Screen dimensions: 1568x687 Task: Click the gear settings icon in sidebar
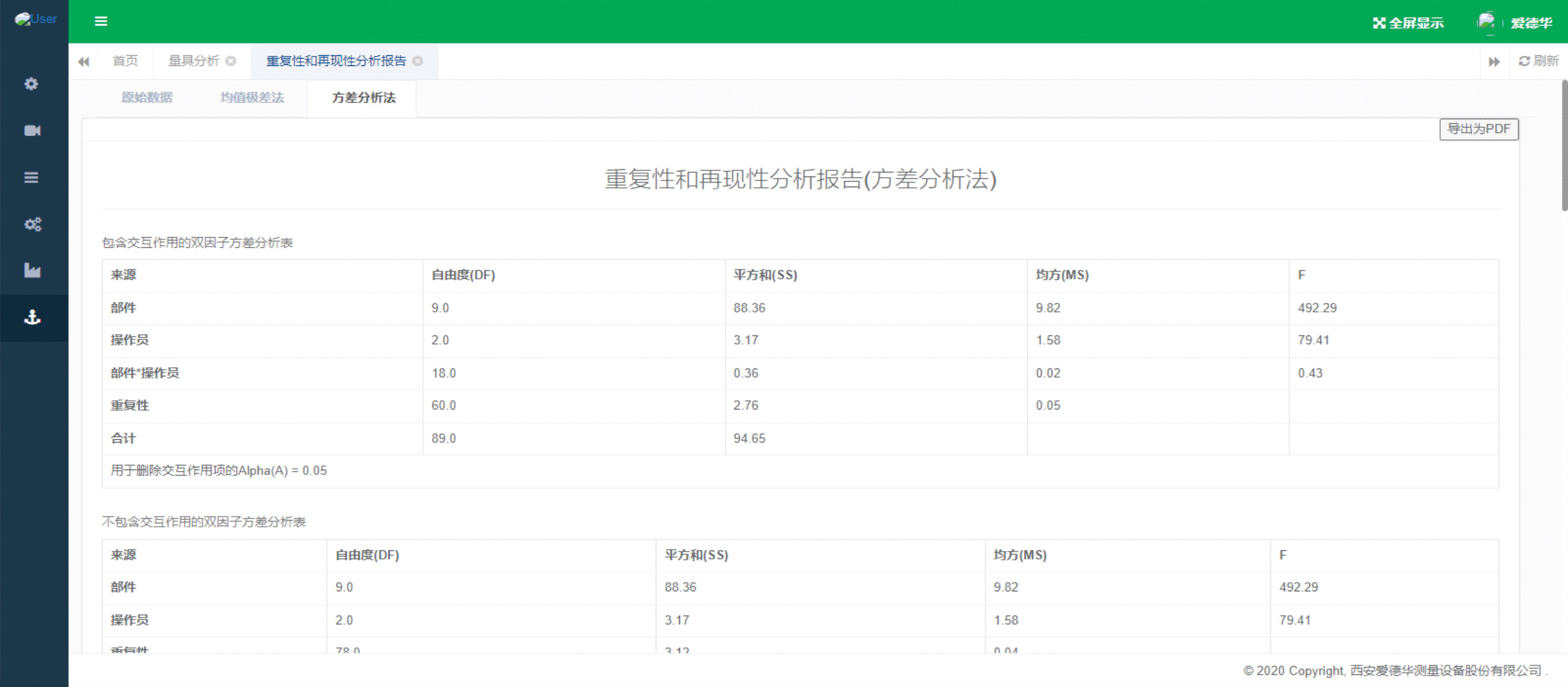point(32,84)
